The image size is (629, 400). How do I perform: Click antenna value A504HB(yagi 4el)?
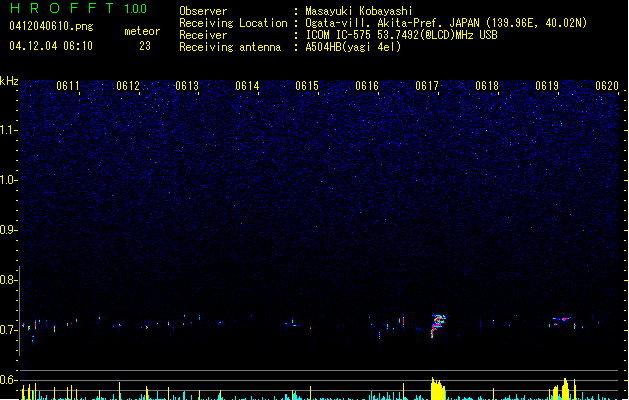pyautogui.click(x=353, y=47)
